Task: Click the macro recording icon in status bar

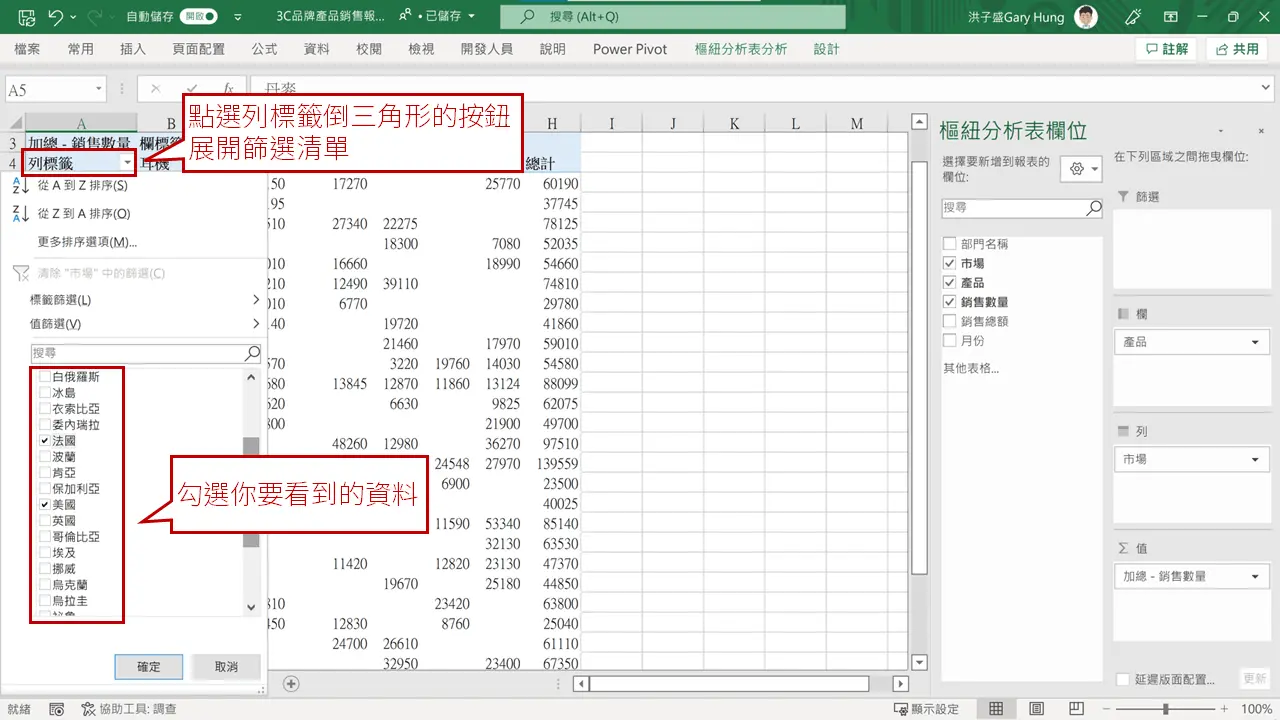Action: (56, 709)
